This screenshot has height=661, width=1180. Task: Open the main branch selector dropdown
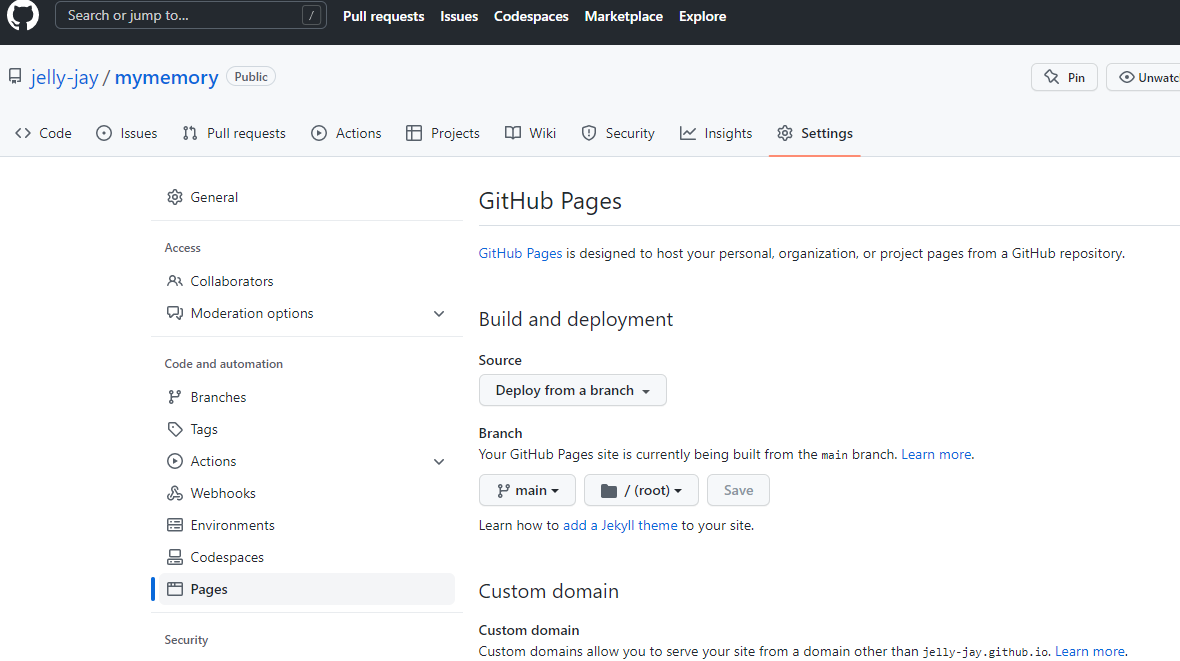tap(527, 490)
